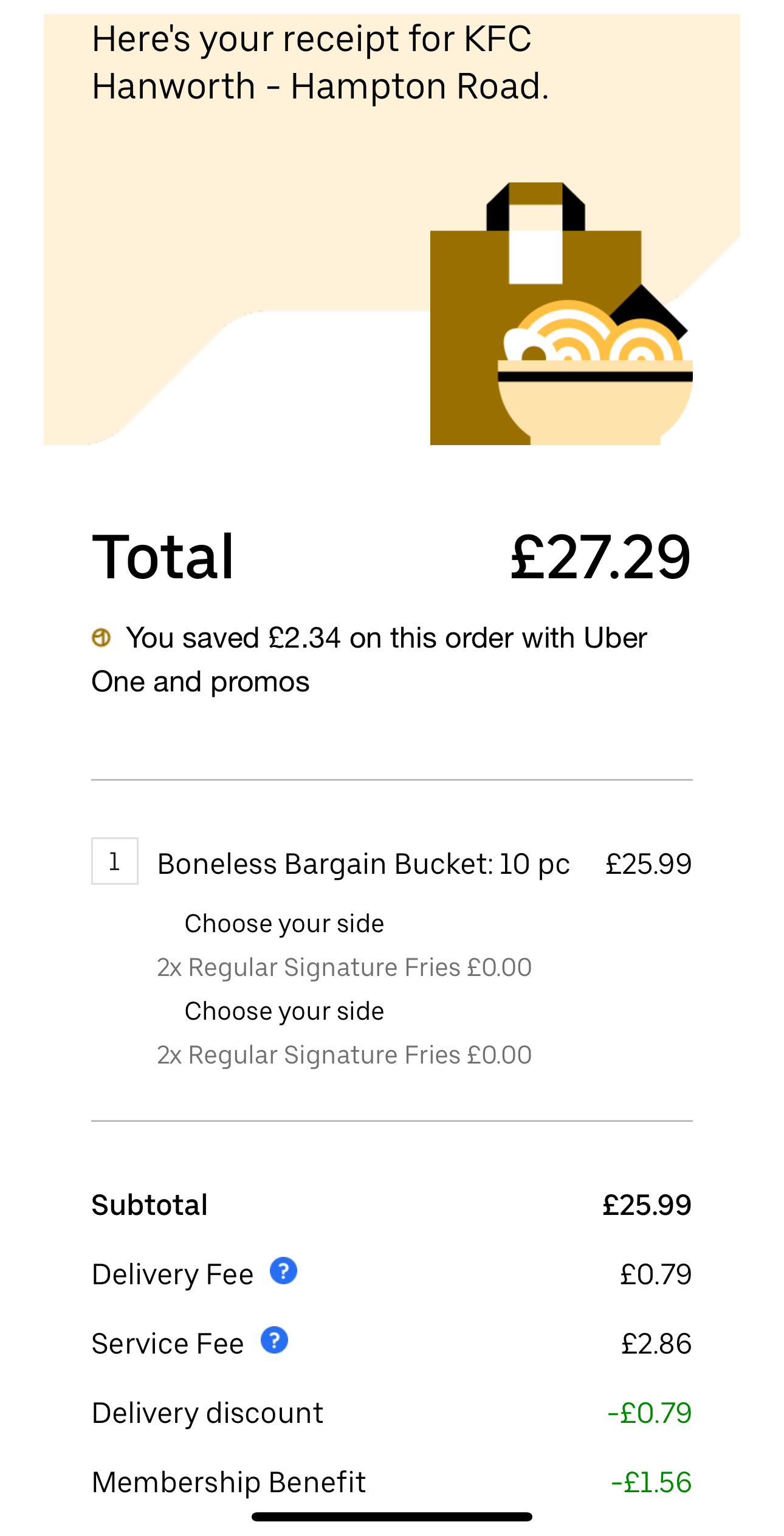Click the Uber One badge beside savings text
Image resolution: width=784 pixels, height=1536 pixels.
[101, 638]
